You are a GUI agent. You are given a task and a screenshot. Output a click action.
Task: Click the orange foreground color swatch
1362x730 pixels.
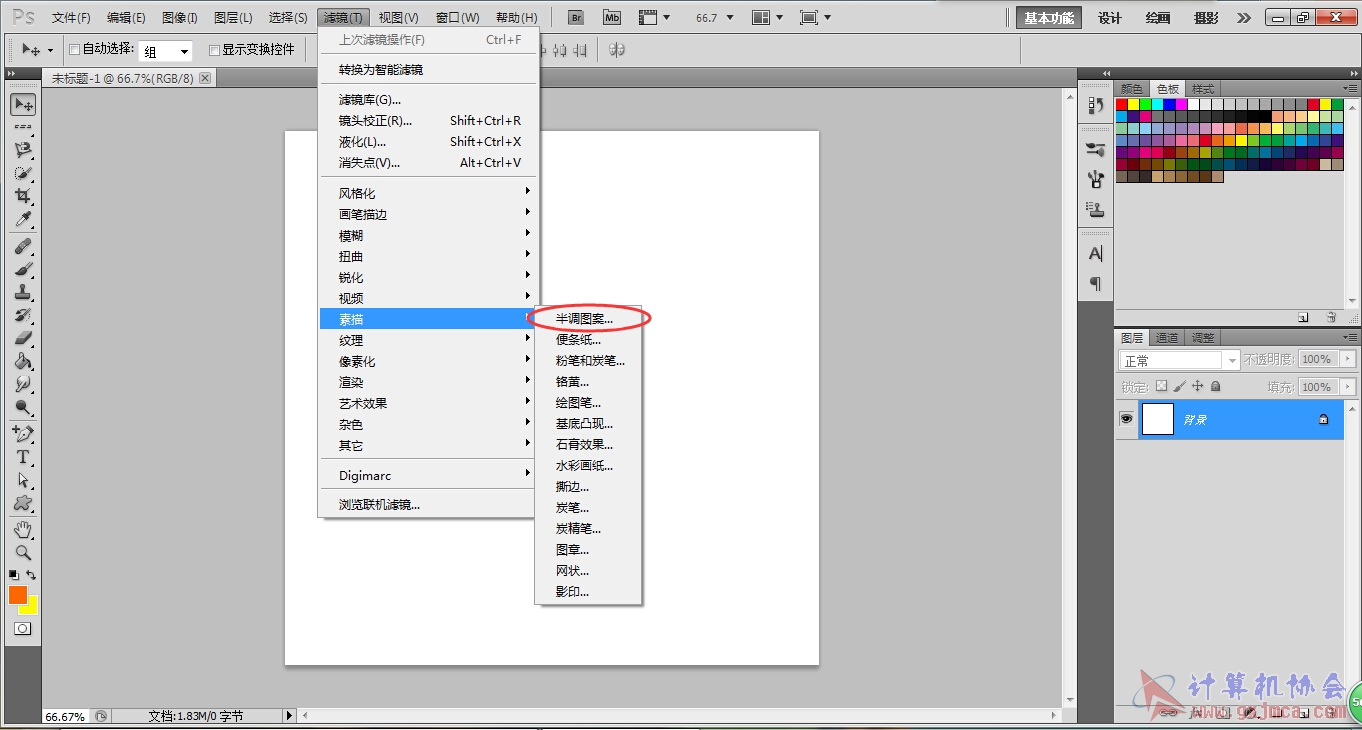coord(16,594)
